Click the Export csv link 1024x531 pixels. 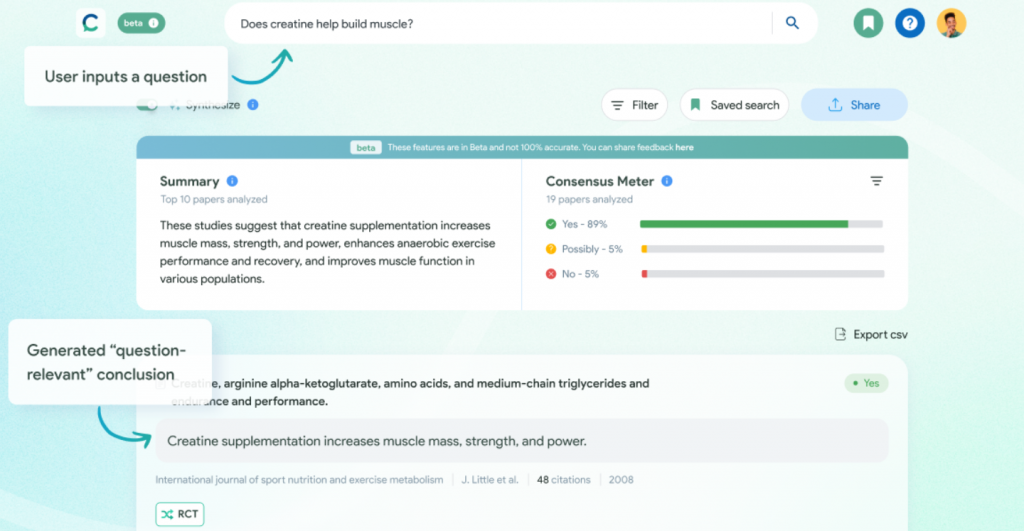(x=871, y=335)
